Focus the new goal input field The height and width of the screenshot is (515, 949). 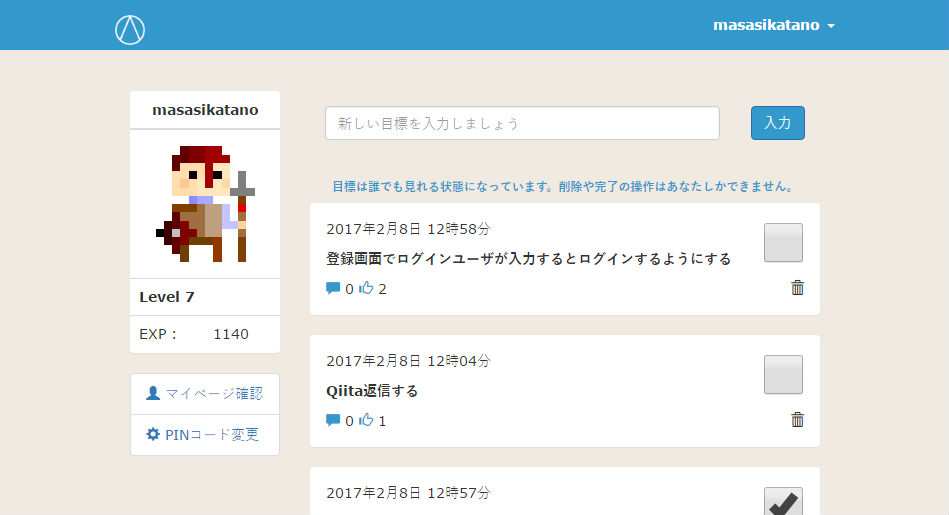522,123
